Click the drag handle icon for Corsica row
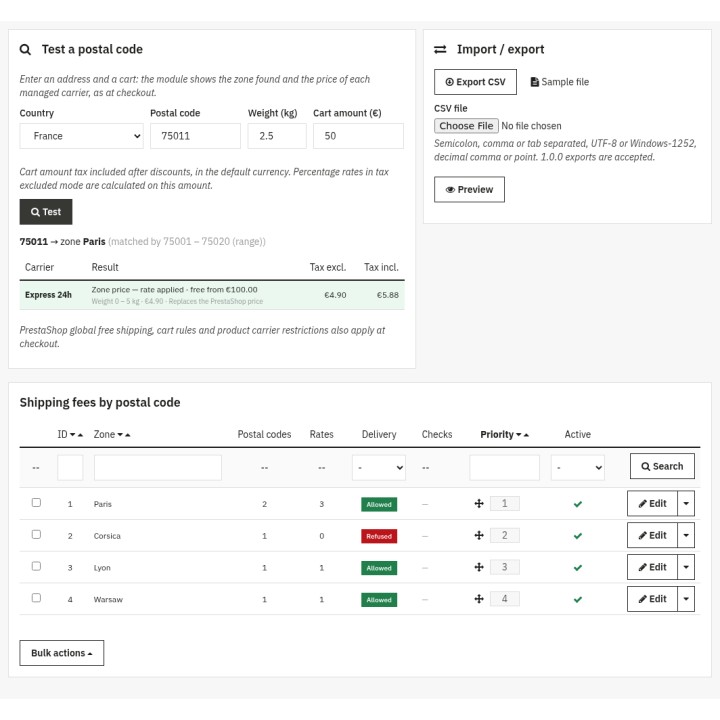Screen dimensions: 720x720 click(x=479, y=535)
